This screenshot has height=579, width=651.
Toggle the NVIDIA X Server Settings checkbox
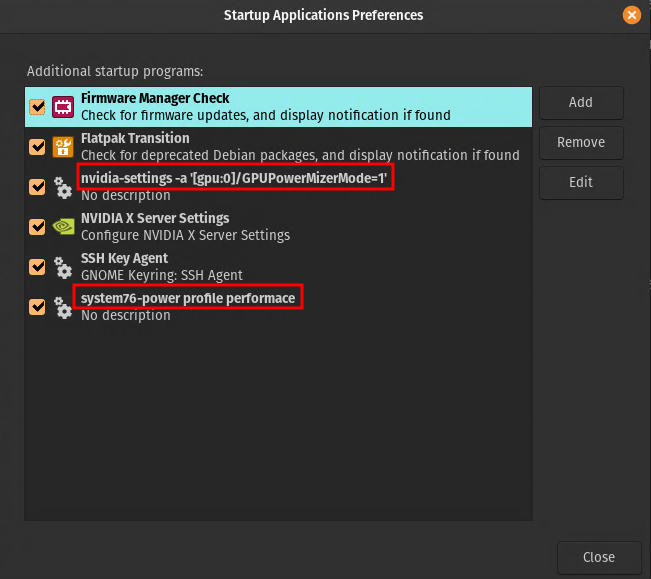coord(37,227)
